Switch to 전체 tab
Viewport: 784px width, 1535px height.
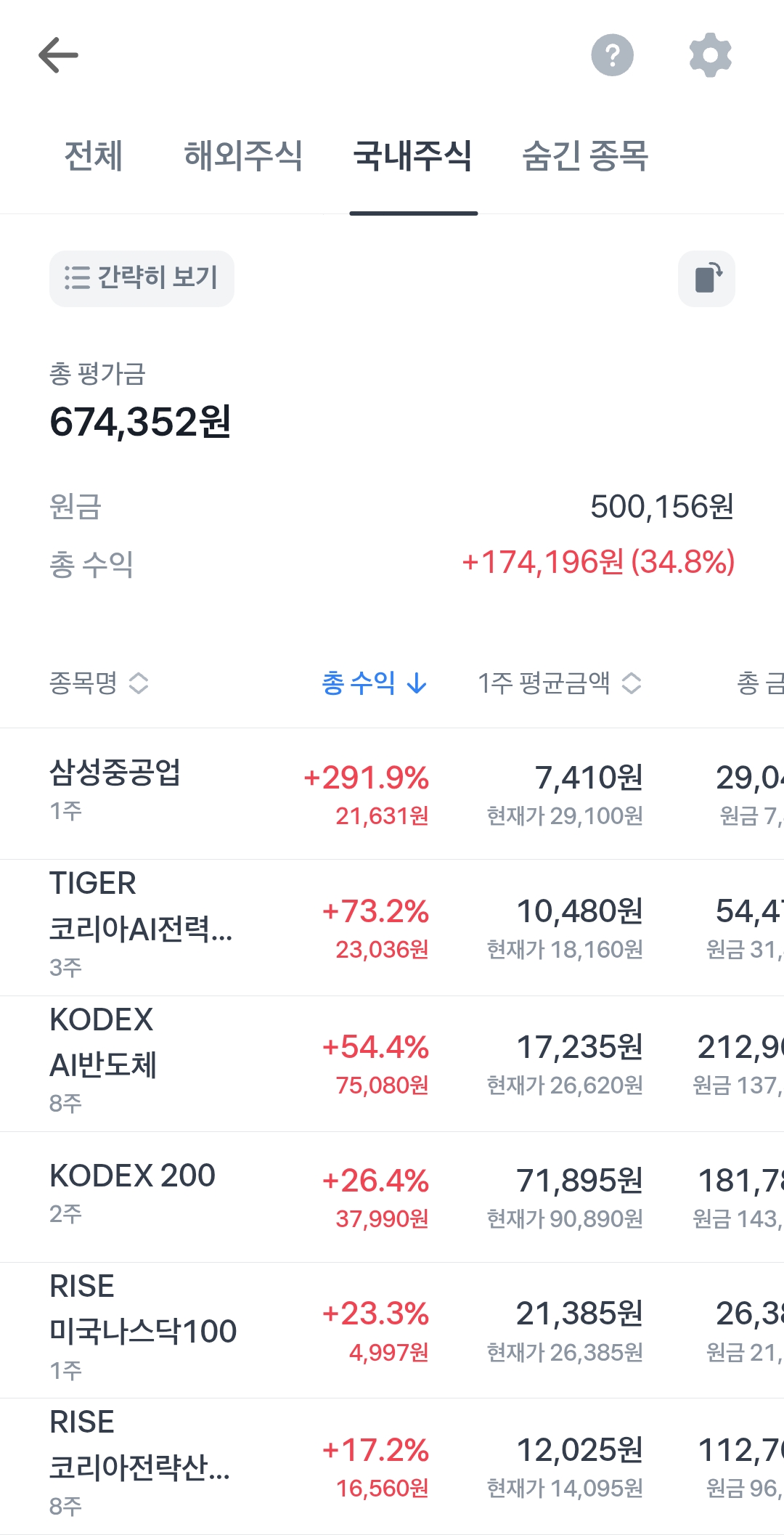pyautogui.click(x=94, y=156)
